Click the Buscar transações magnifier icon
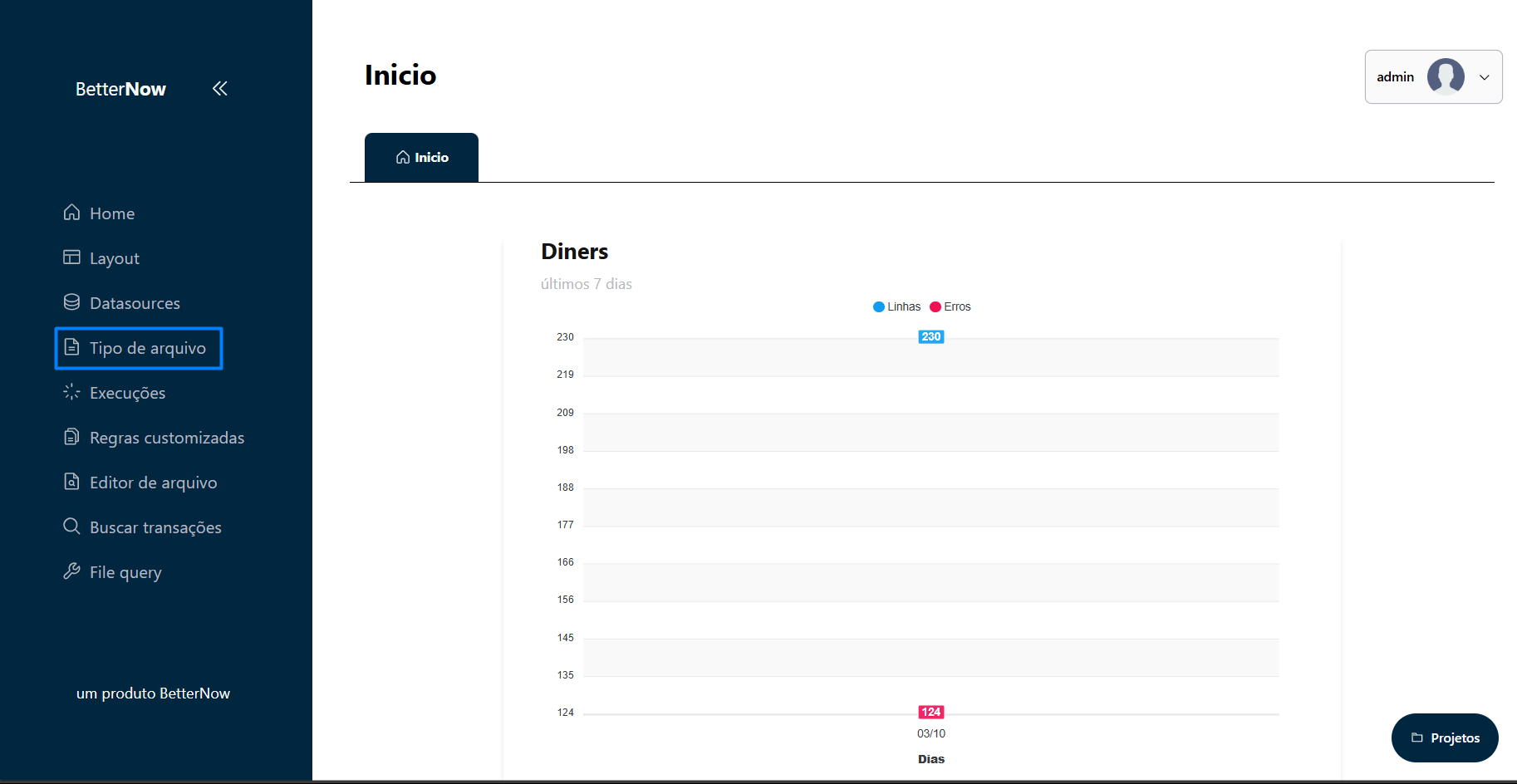The width and height of the screenshot is (1517, 784). [72, 527]
